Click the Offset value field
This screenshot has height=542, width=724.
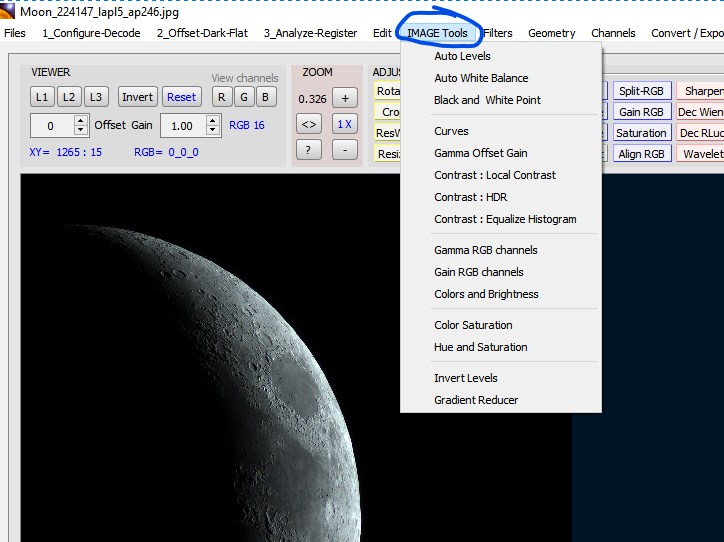coord(52,126)
